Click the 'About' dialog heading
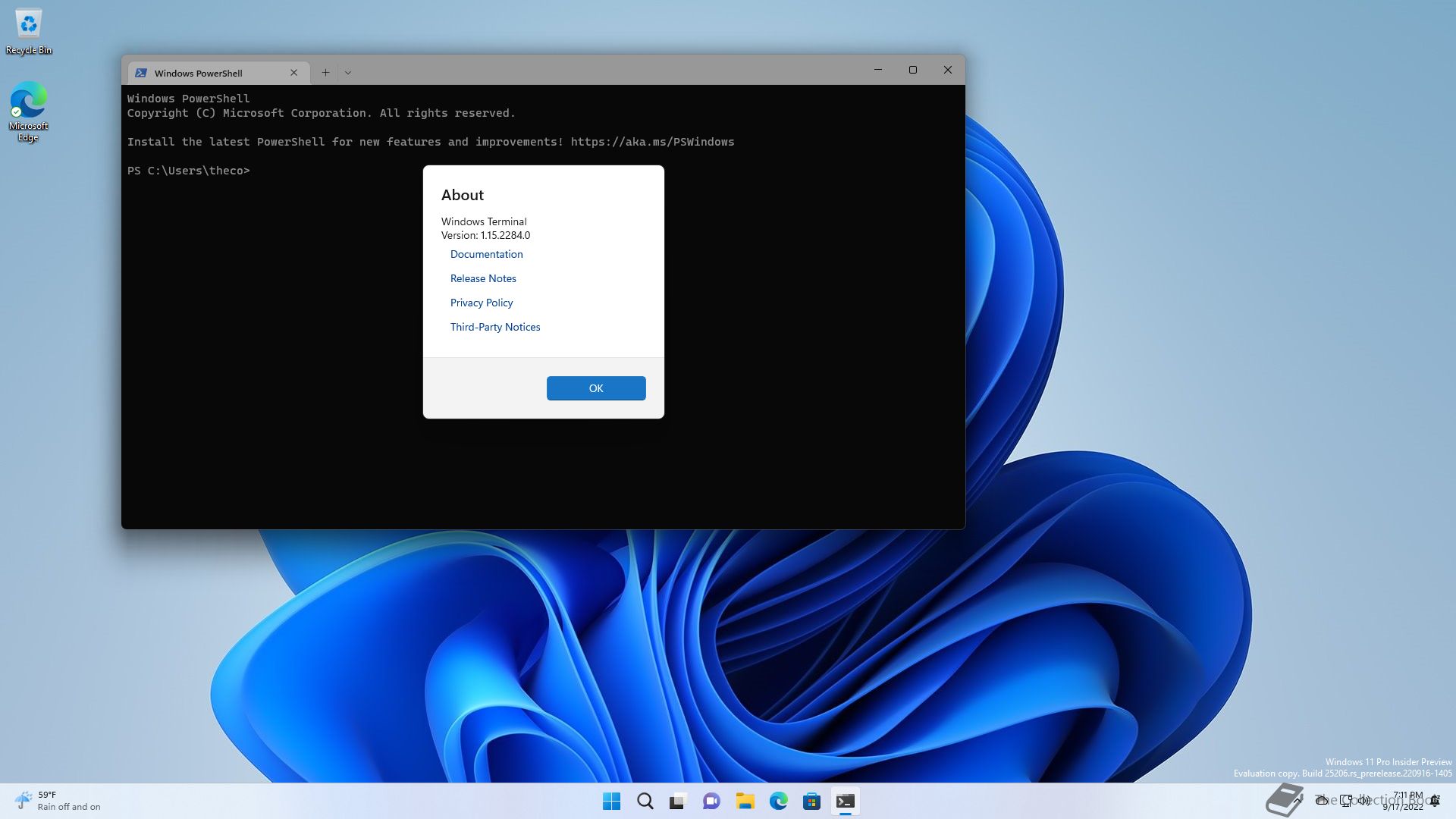Viewport: 1456px width, 819px height. (463, 195)
